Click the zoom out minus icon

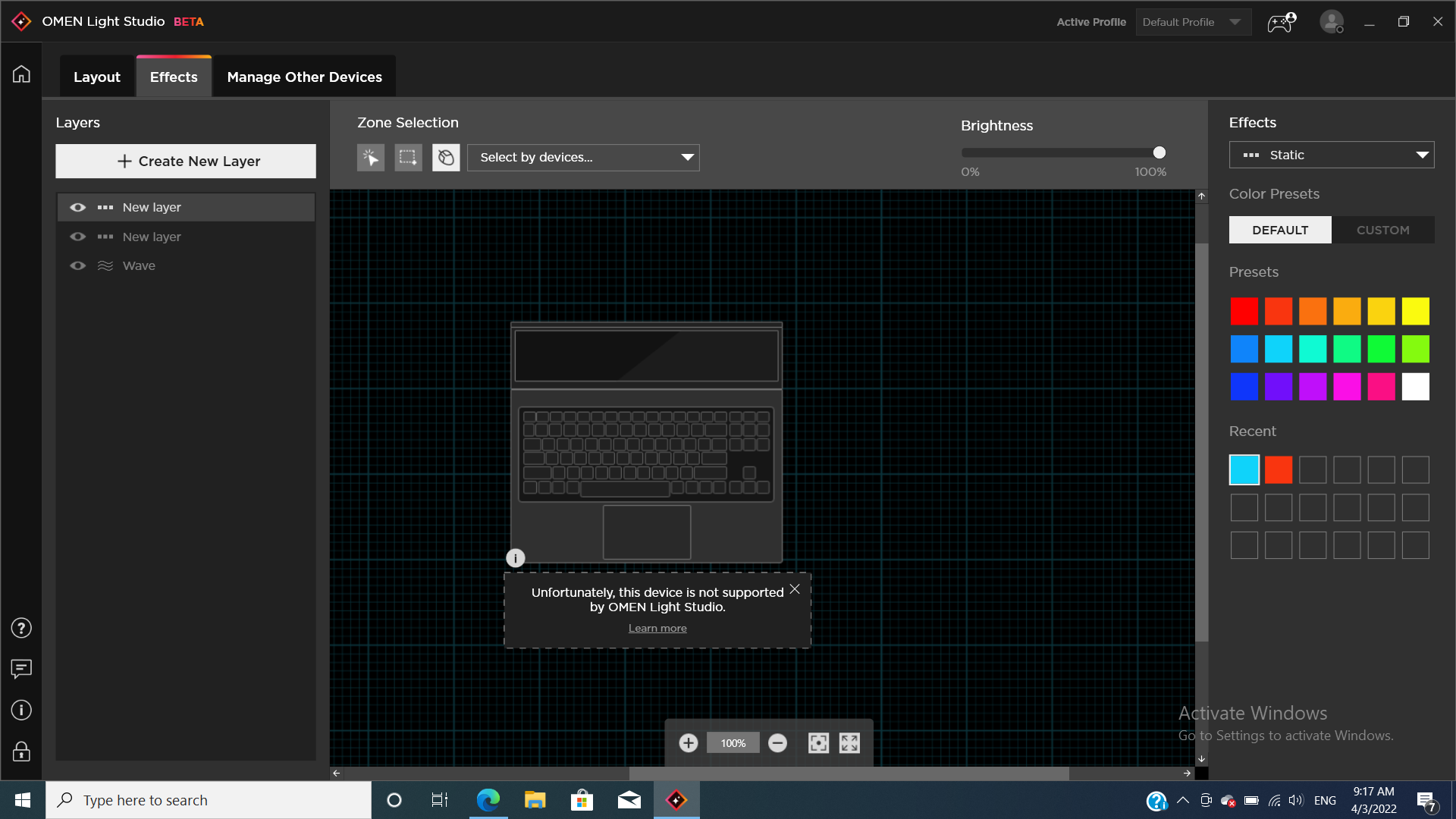tap(777, 743)
